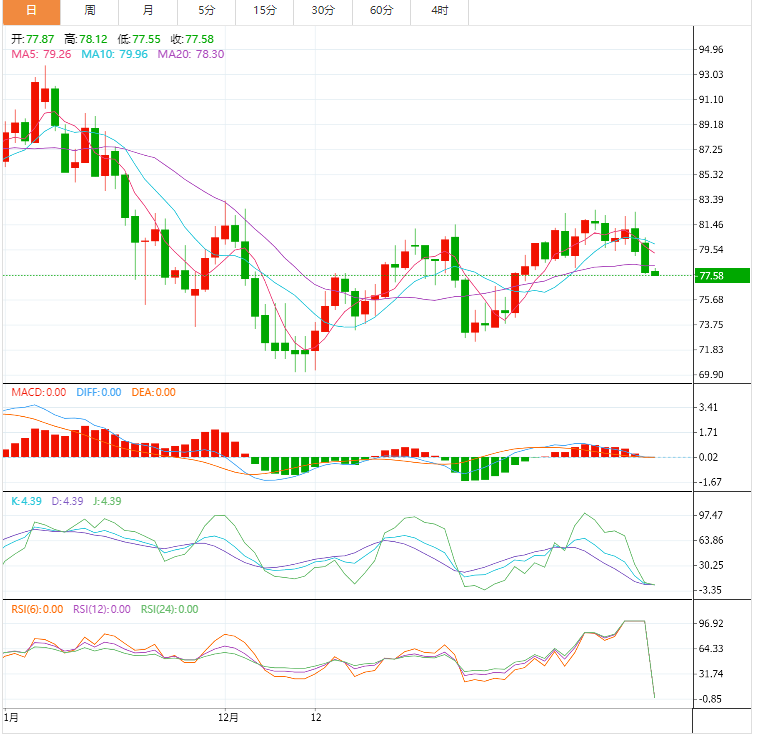Click the 高:78.12 high price
This screenshot has width=761, height=741.
(86, 39)
